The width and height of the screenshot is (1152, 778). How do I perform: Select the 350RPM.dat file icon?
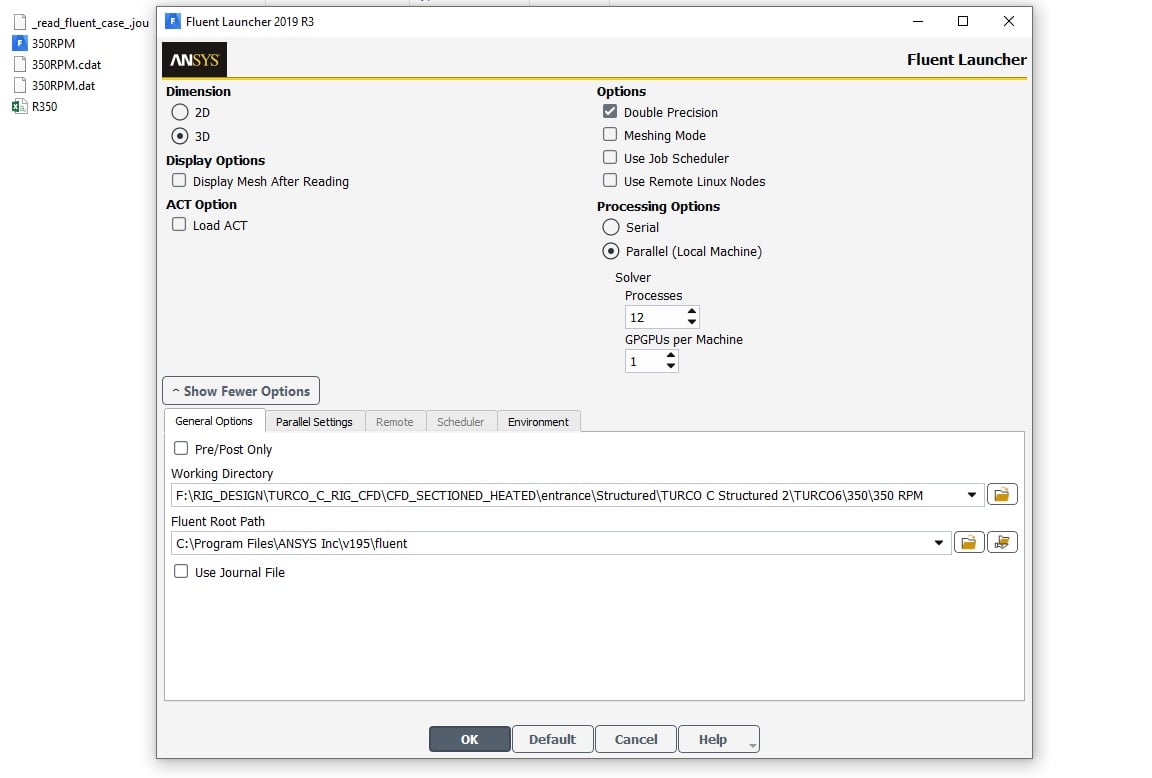20,85
